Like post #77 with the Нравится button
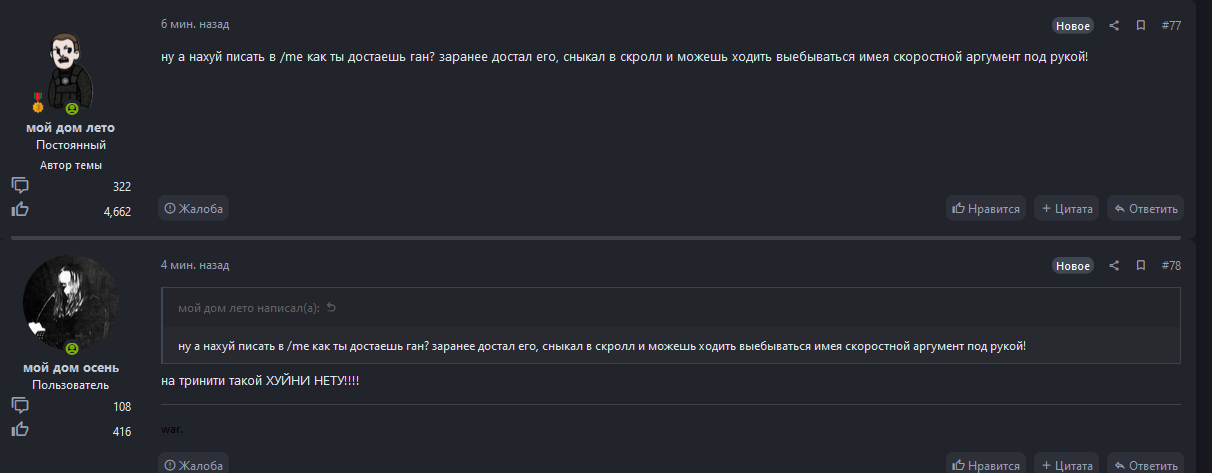1212x473 pixels. [x=986, y=208]
